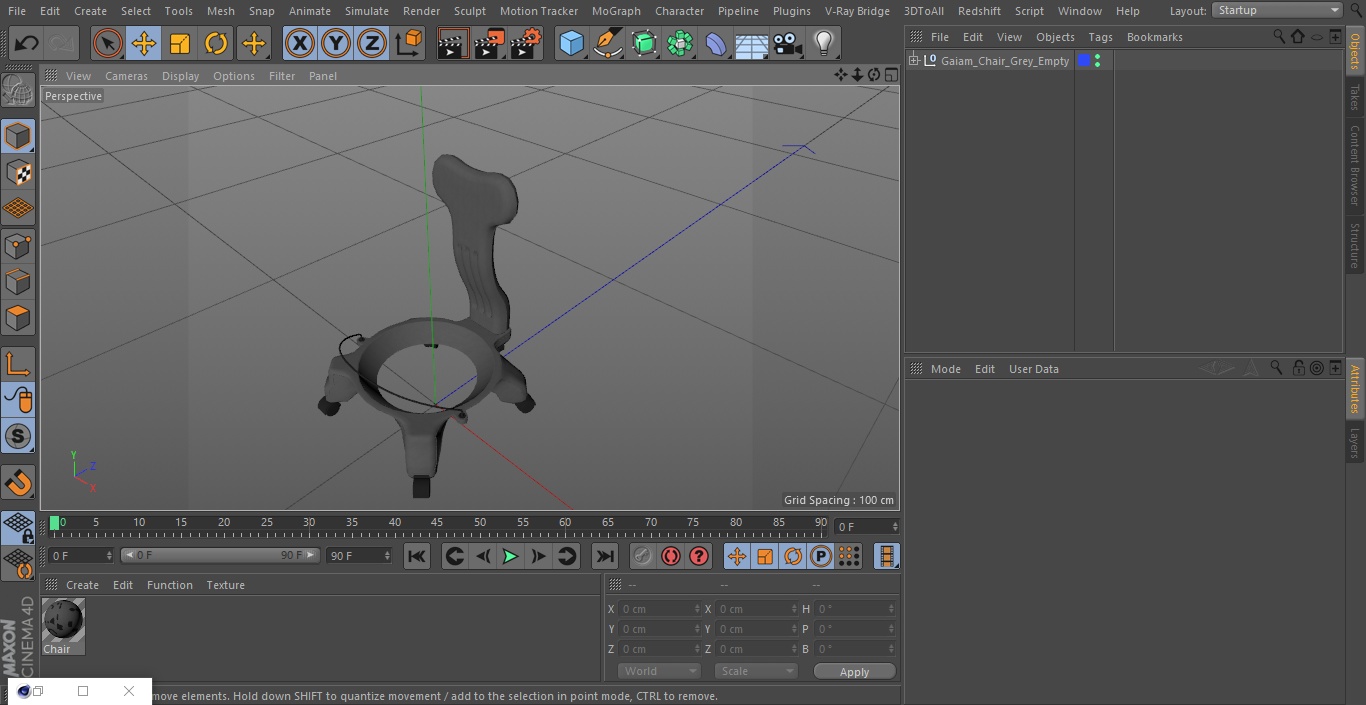Click the Apply button
The image size is (1366, 705).
click(x=854, y=672)
